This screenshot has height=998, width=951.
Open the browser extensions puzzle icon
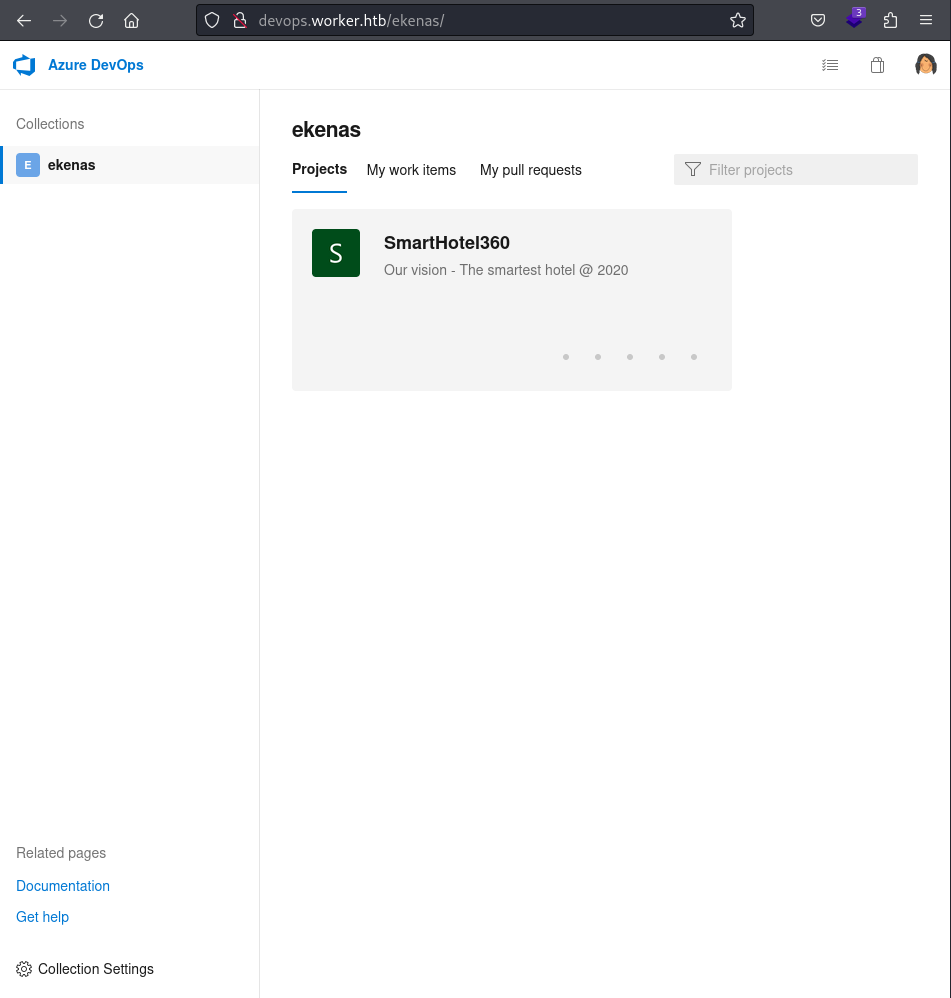pos(891,20)
